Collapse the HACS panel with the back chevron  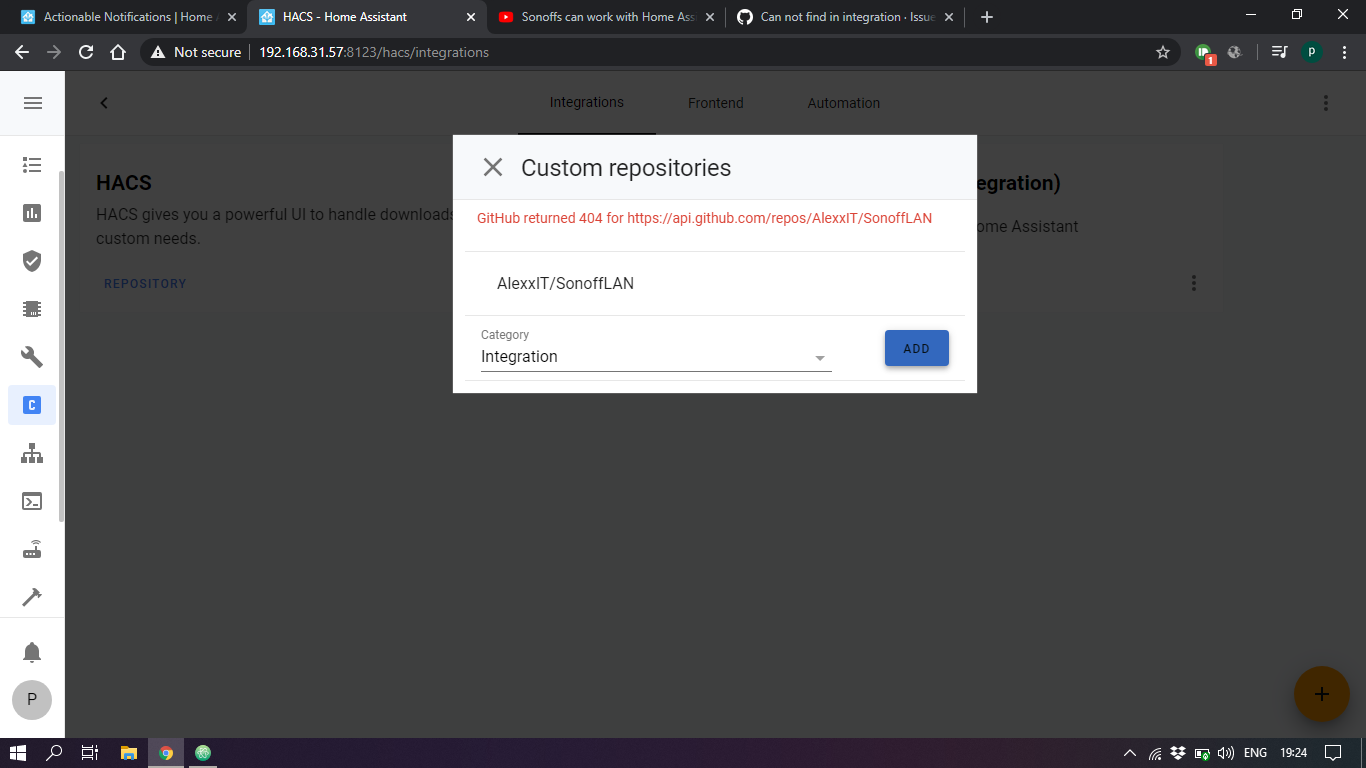(104, 102)
